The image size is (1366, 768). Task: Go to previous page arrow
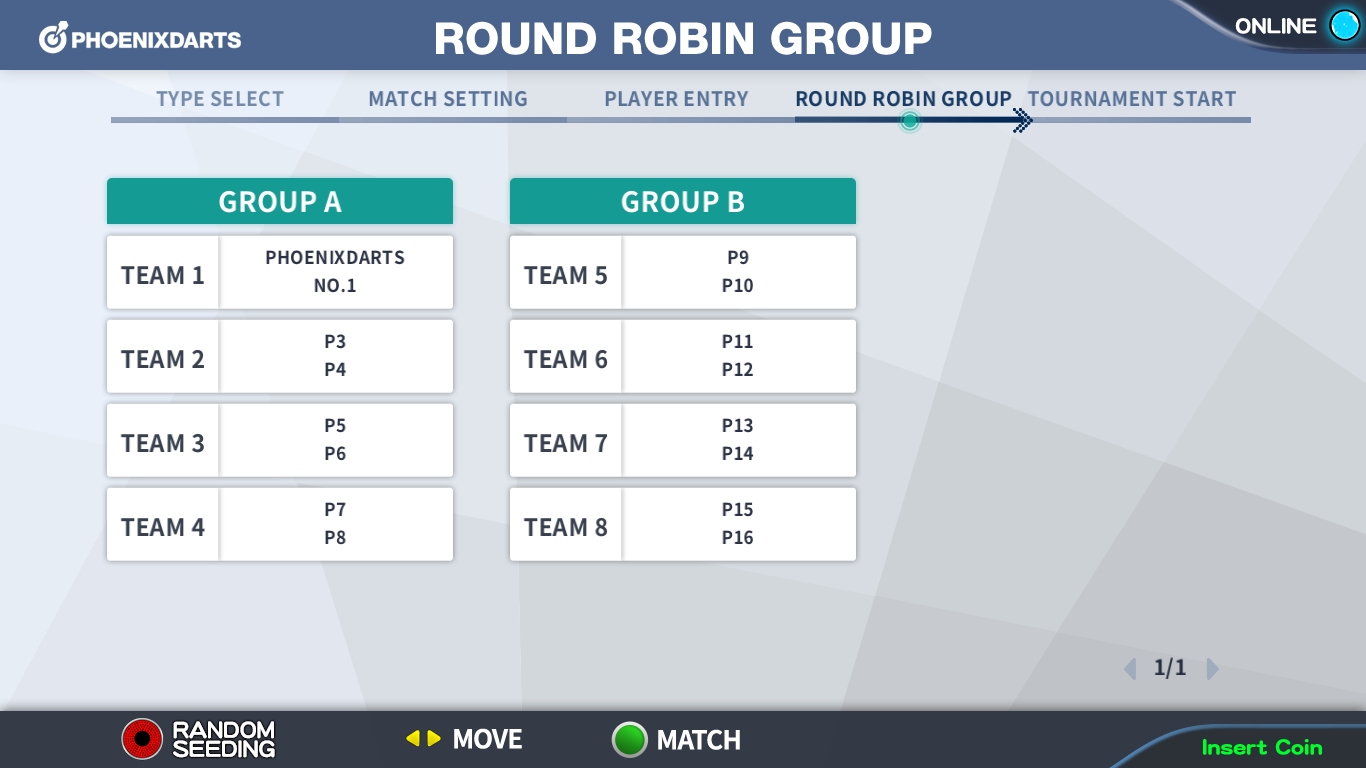pos(1130,668)
